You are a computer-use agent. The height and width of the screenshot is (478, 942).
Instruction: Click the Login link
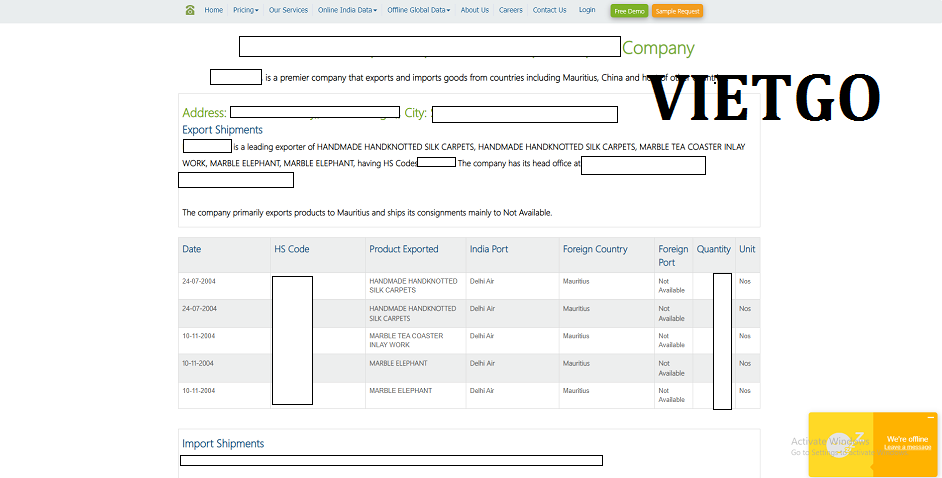coord(587,10)
